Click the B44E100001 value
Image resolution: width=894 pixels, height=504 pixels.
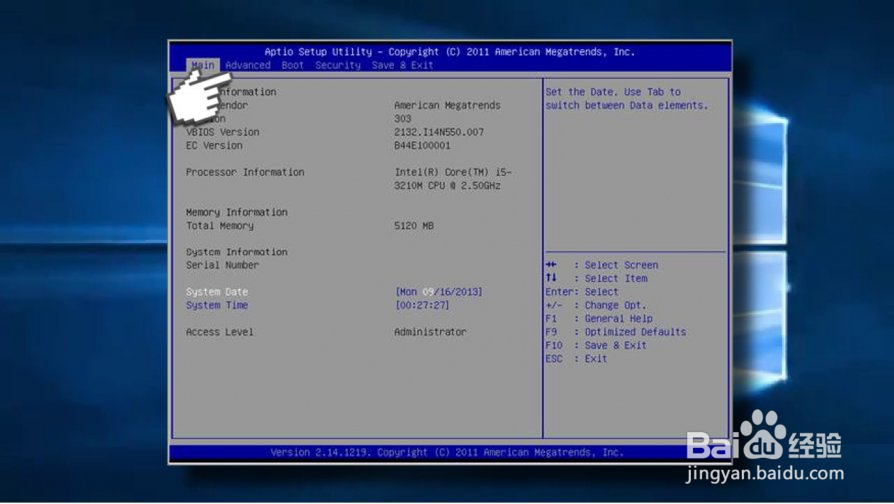(422, 145)
